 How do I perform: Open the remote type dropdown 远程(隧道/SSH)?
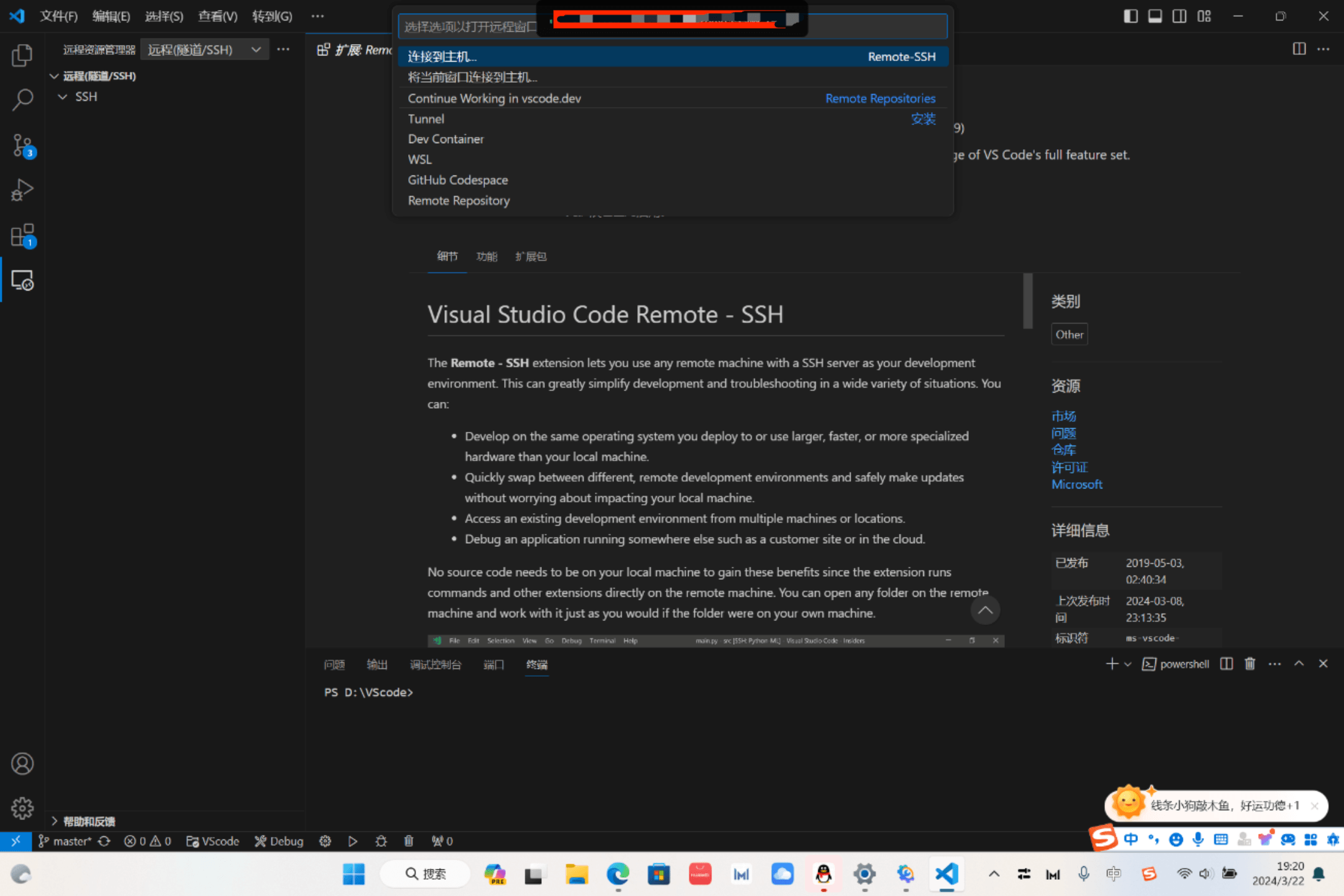tap(204, 49)
